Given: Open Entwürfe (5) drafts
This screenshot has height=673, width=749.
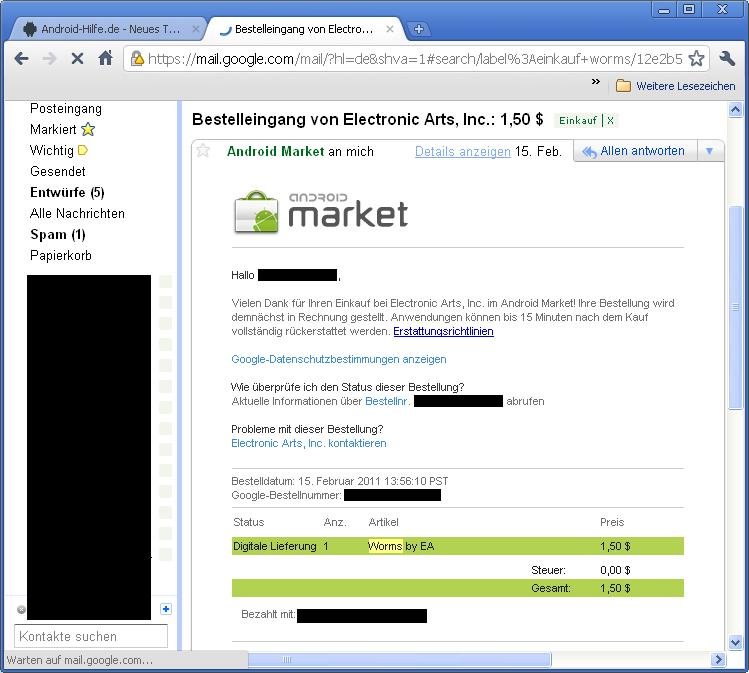Looking at the screenshot, I should tap(67, 192).
